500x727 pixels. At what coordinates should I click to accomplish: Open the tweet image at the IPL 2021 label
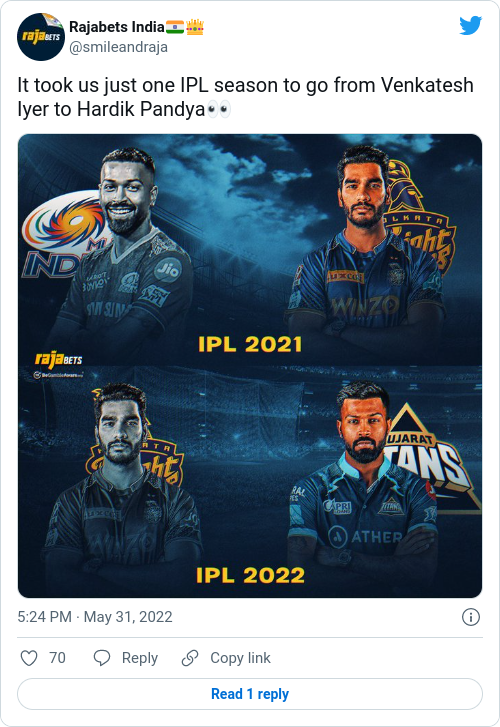[x=250, y=344]
